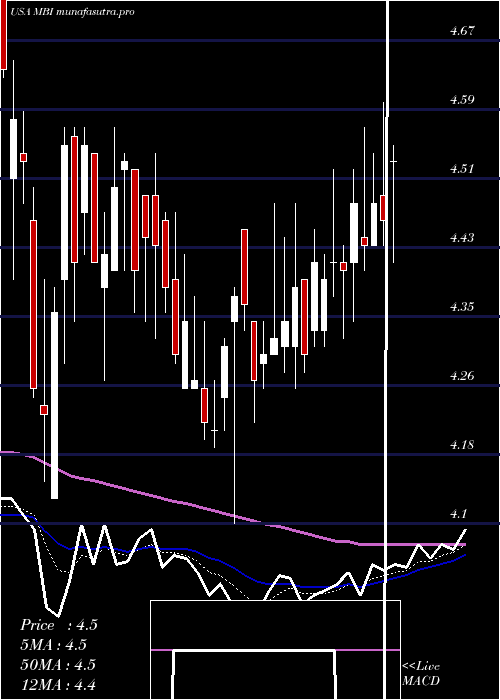Click the 4.43 price axis label

click(462, 238)
